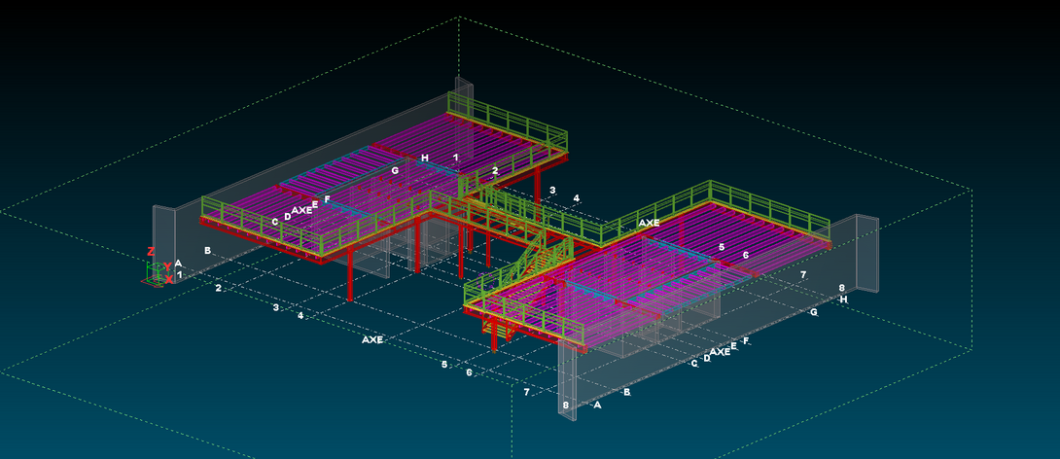Select grid label B beside the left wall
Screen dimensions: 1060x459
[x=208, y=250]
